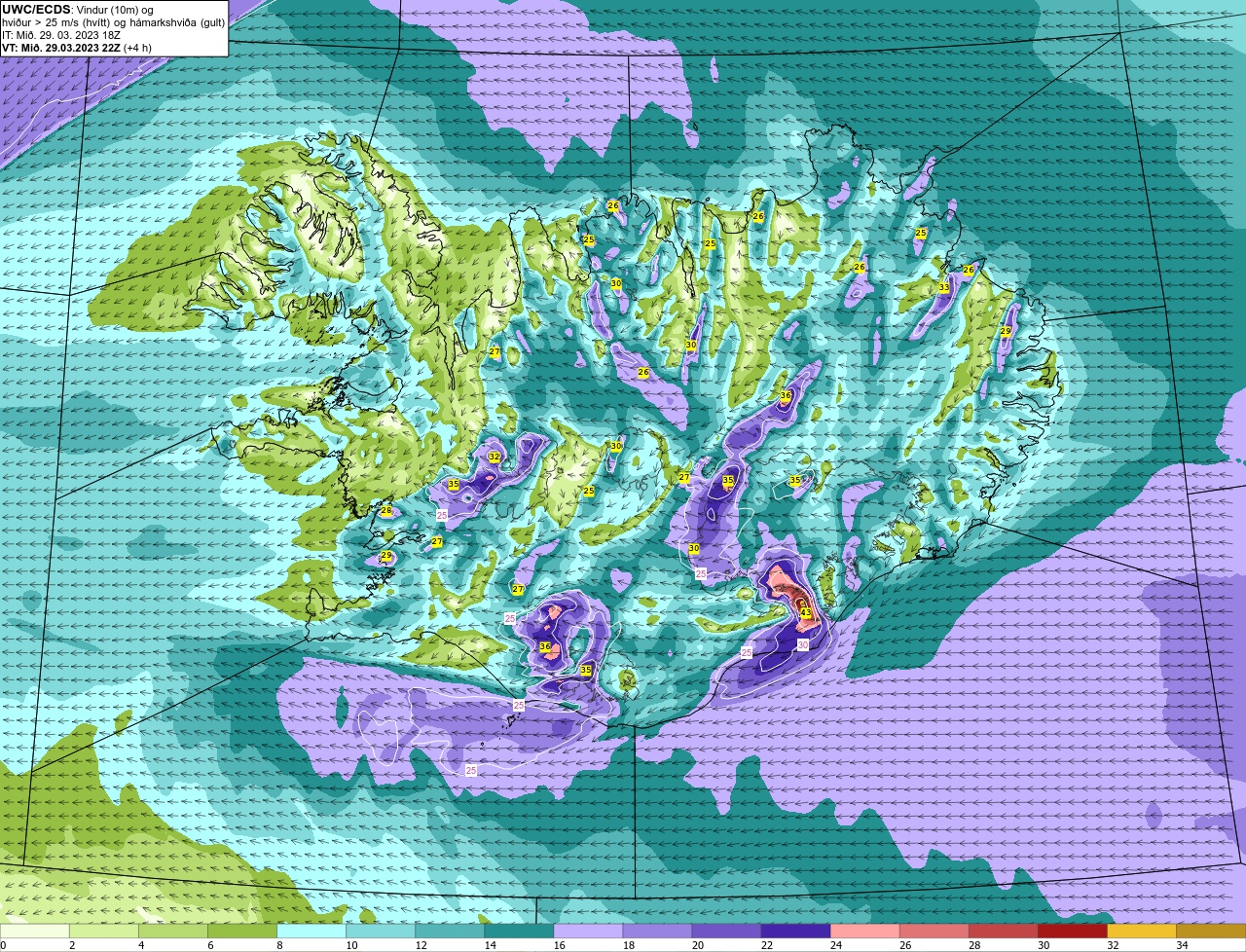Click the legend scale value "8"
The image size is (1246, 952).
pos(279,945)
